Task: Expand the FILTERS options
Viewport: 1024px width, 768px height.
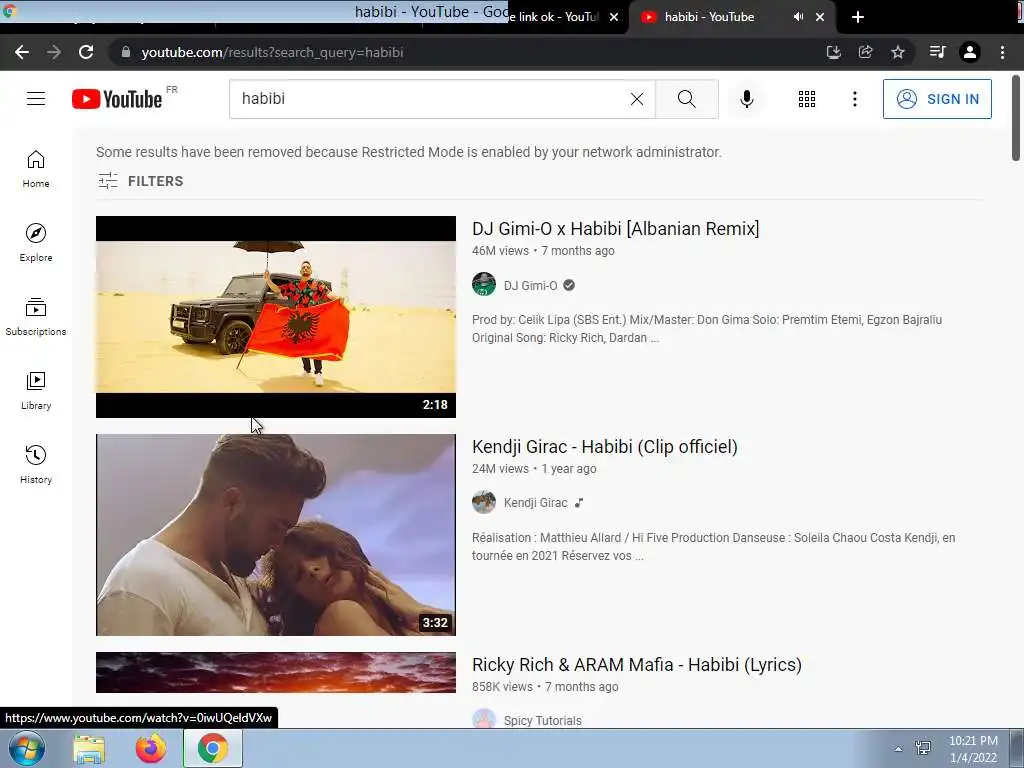Action: point(140,181)
